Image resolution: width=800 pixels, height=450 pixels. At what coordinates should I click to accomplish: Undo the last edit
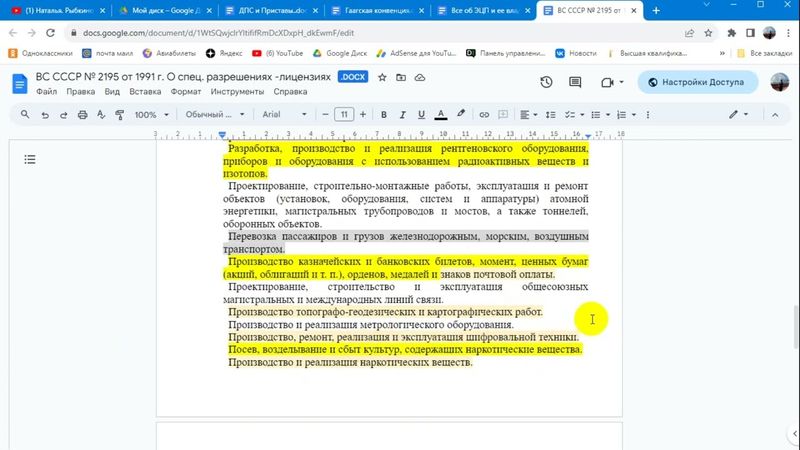click(x=45, y=115)
